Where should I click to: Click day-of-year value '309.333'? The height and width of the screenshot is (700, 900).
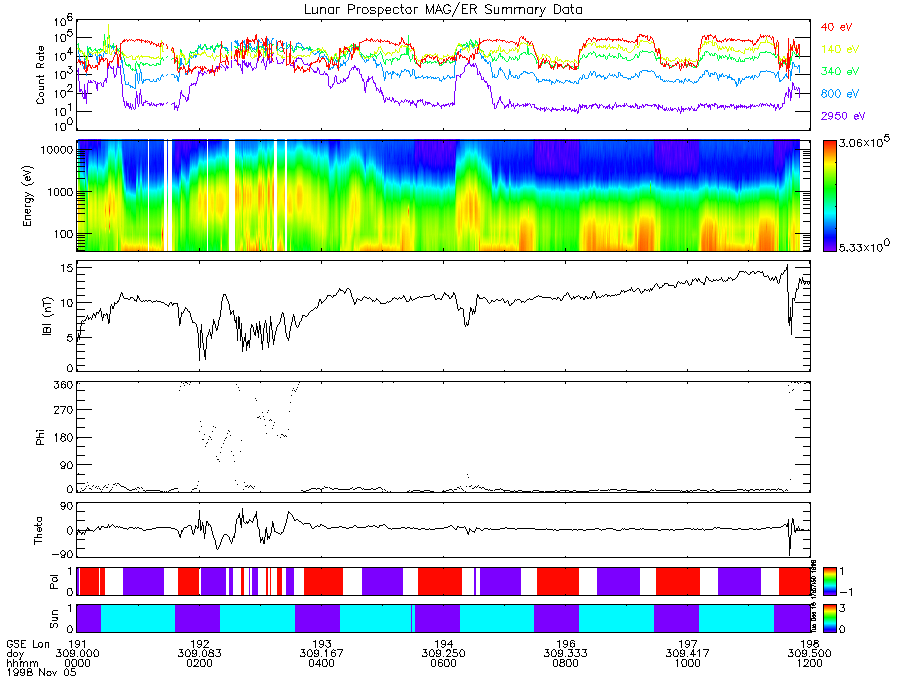565,654
